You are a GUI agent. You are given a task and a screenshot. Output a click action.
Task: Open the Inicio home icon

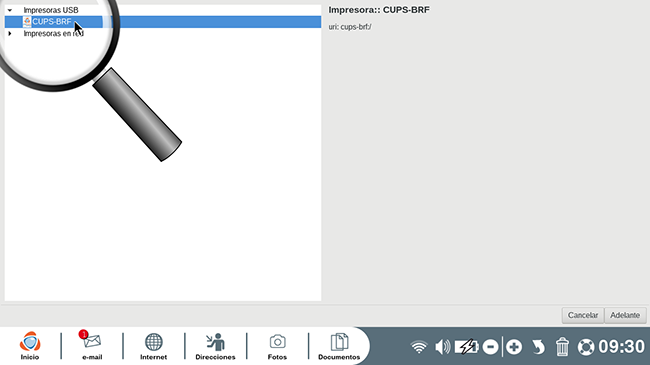(x=30, y=345)
